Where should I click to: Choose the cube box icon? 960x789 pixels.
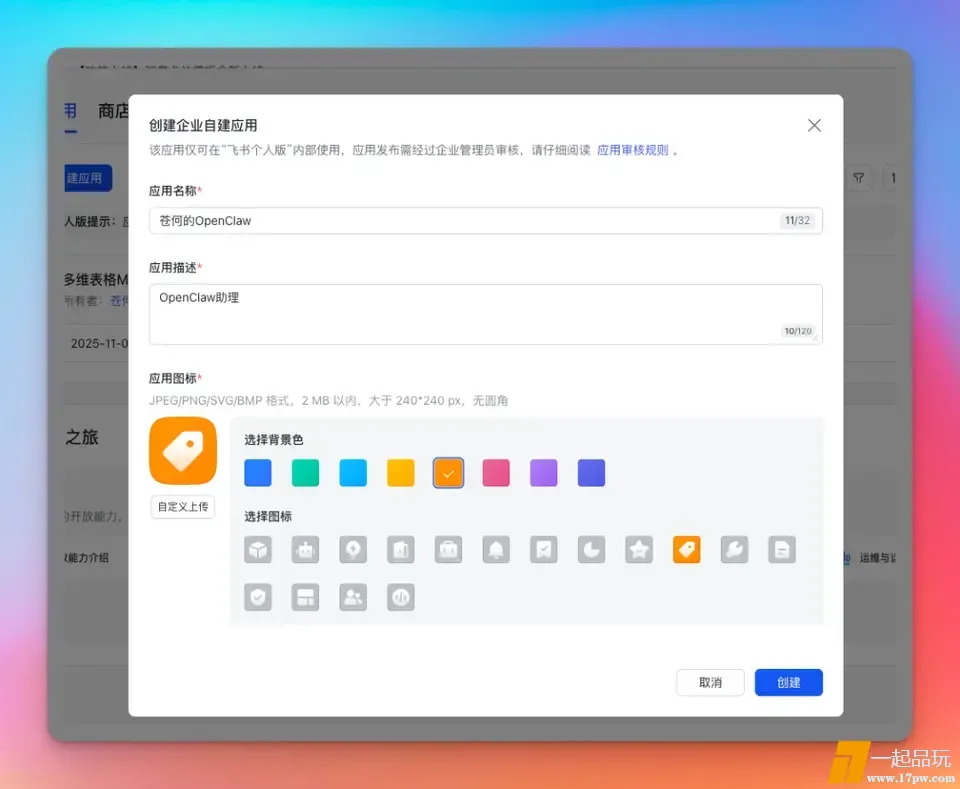[258, 549]
